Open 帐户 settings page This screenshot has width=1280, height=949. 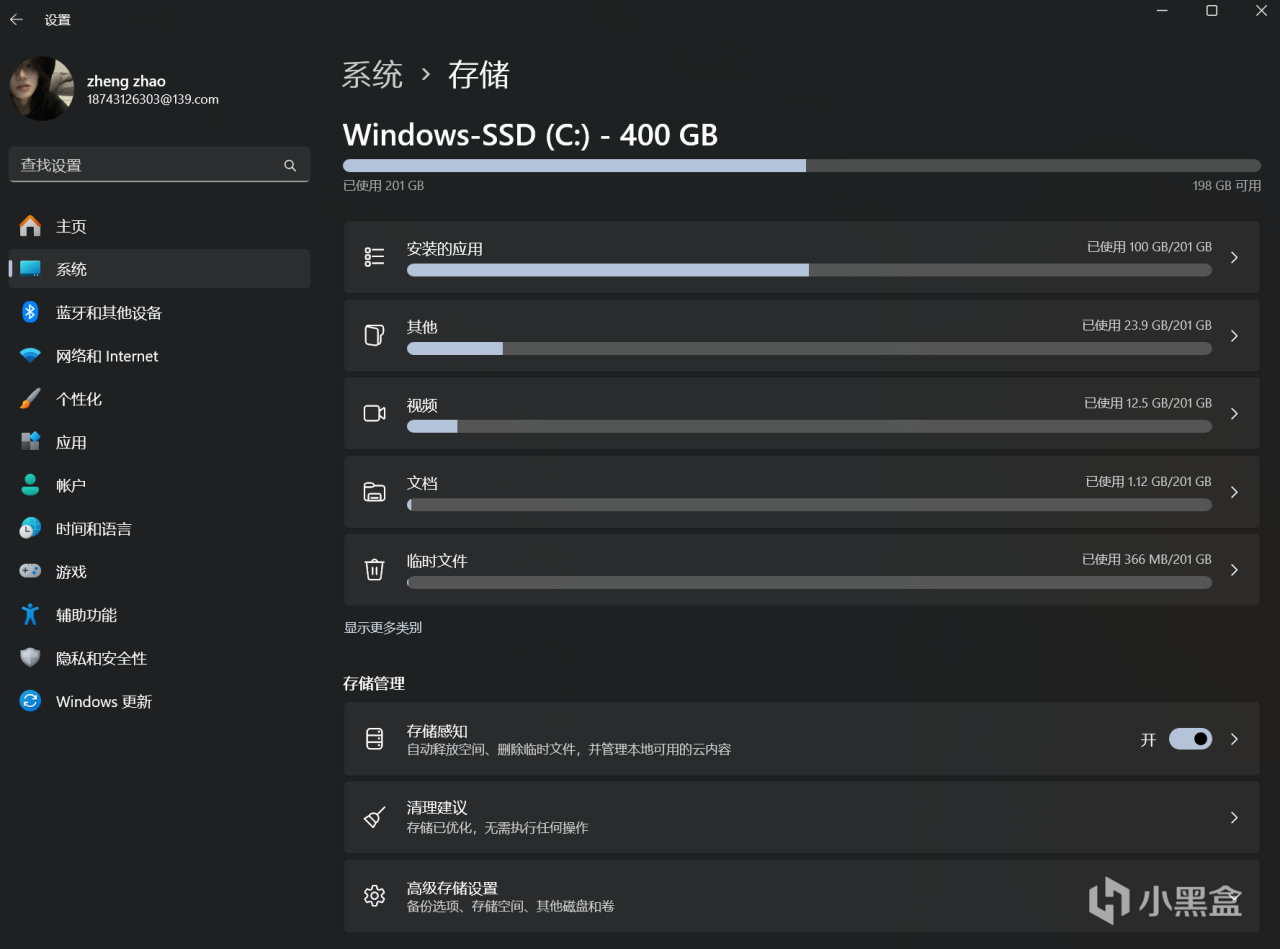[159, 485]
